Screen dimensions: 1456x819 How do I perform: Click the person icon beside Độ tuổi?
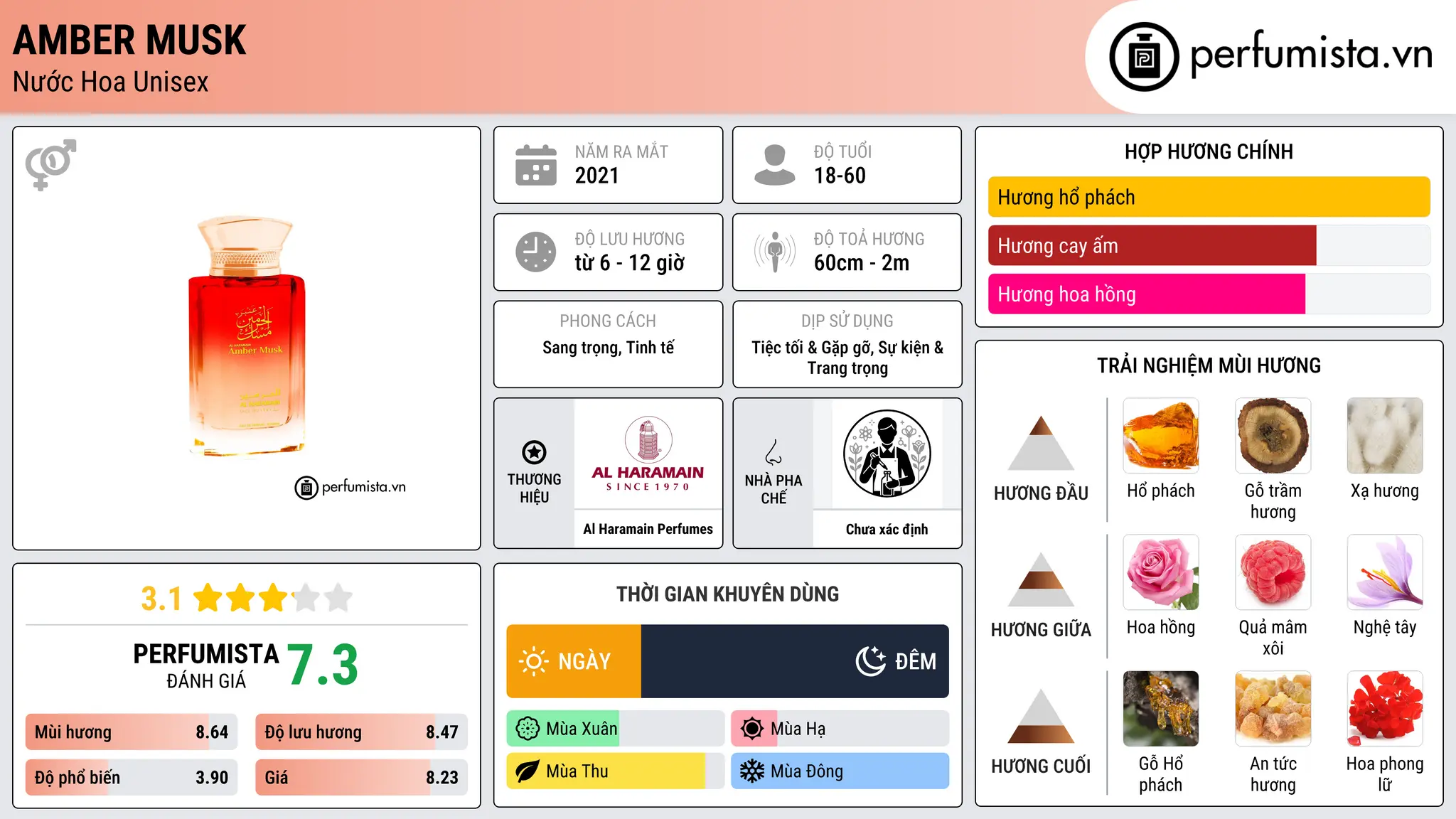pyautogui.click(x=774, y=165)
